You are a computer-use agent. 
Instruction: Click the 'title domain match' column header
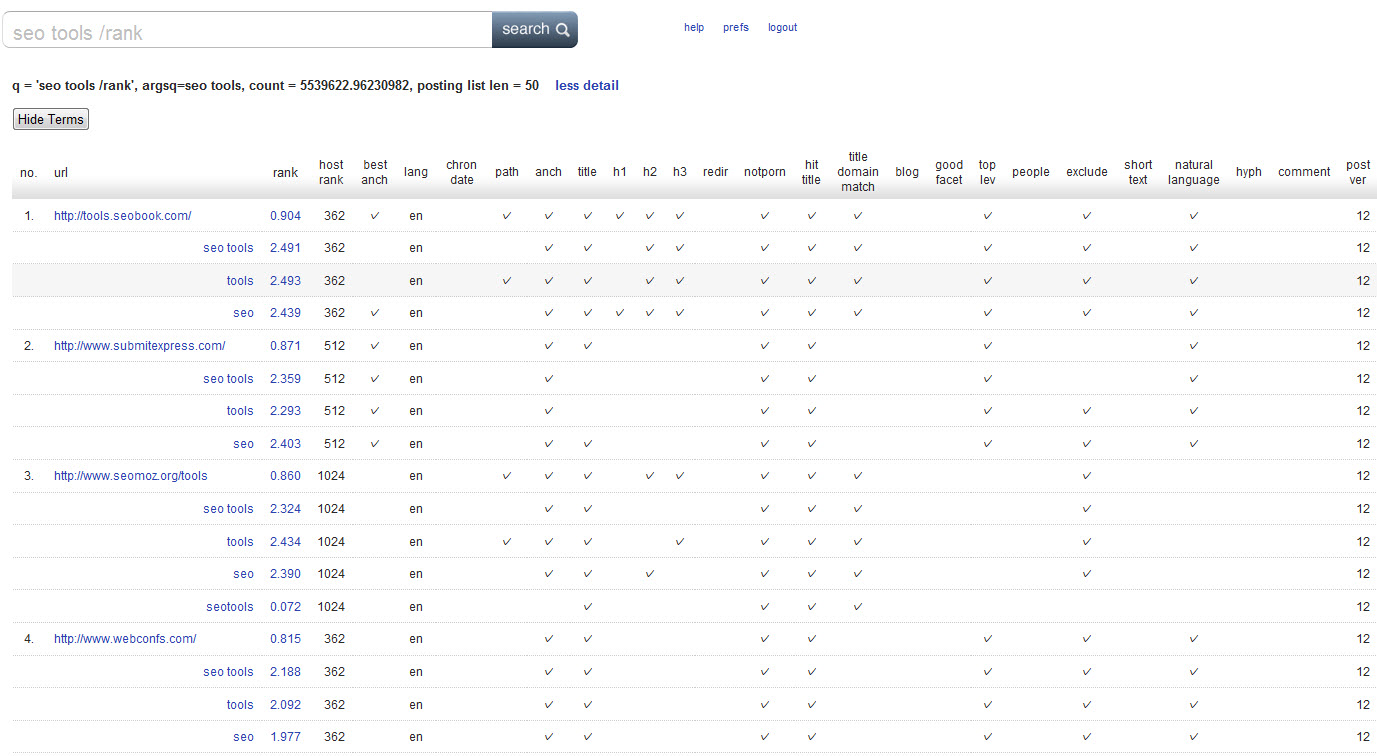coord(858,172)
